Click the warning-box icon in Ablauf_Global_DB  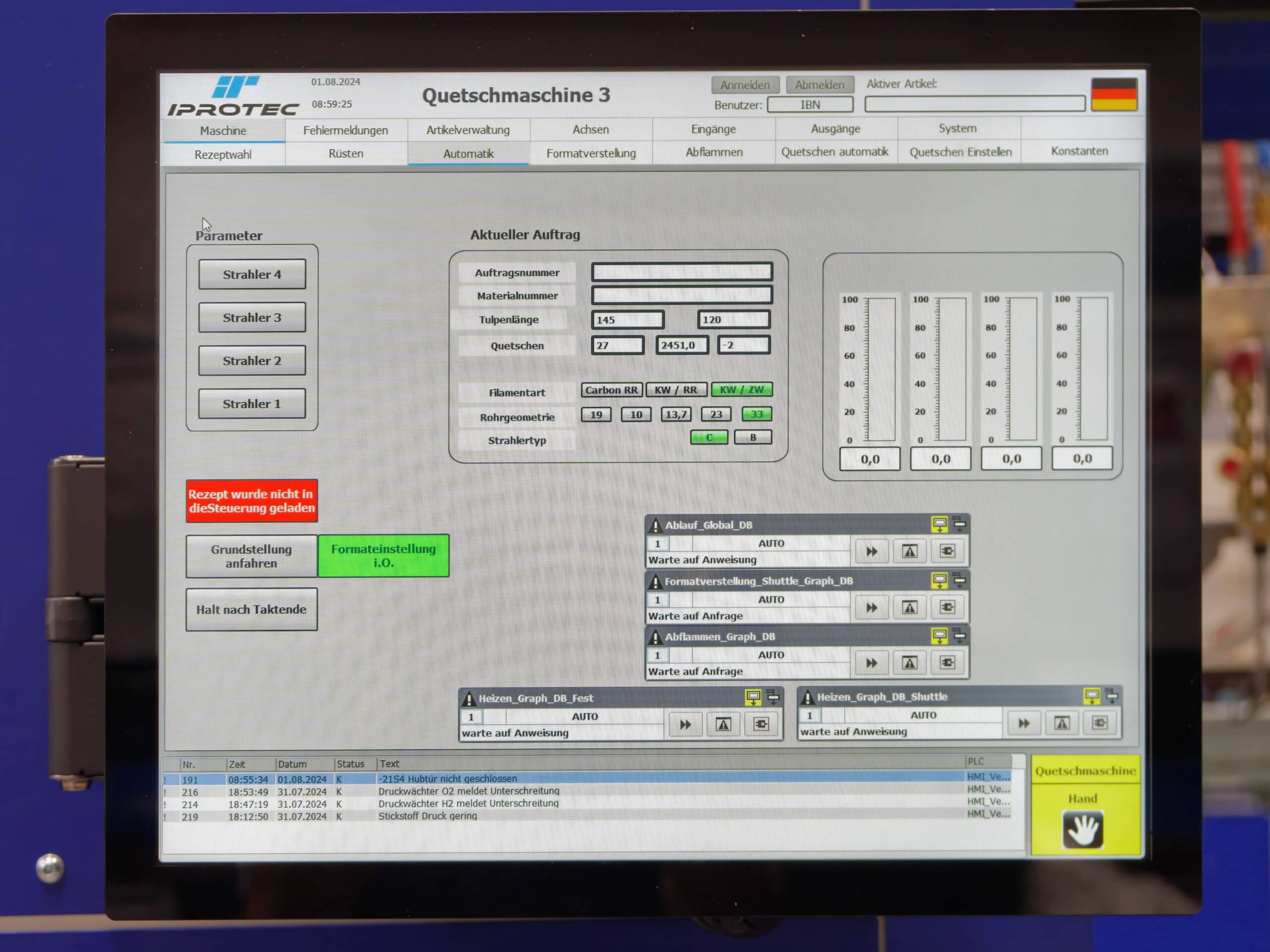(x=909, y=551)
